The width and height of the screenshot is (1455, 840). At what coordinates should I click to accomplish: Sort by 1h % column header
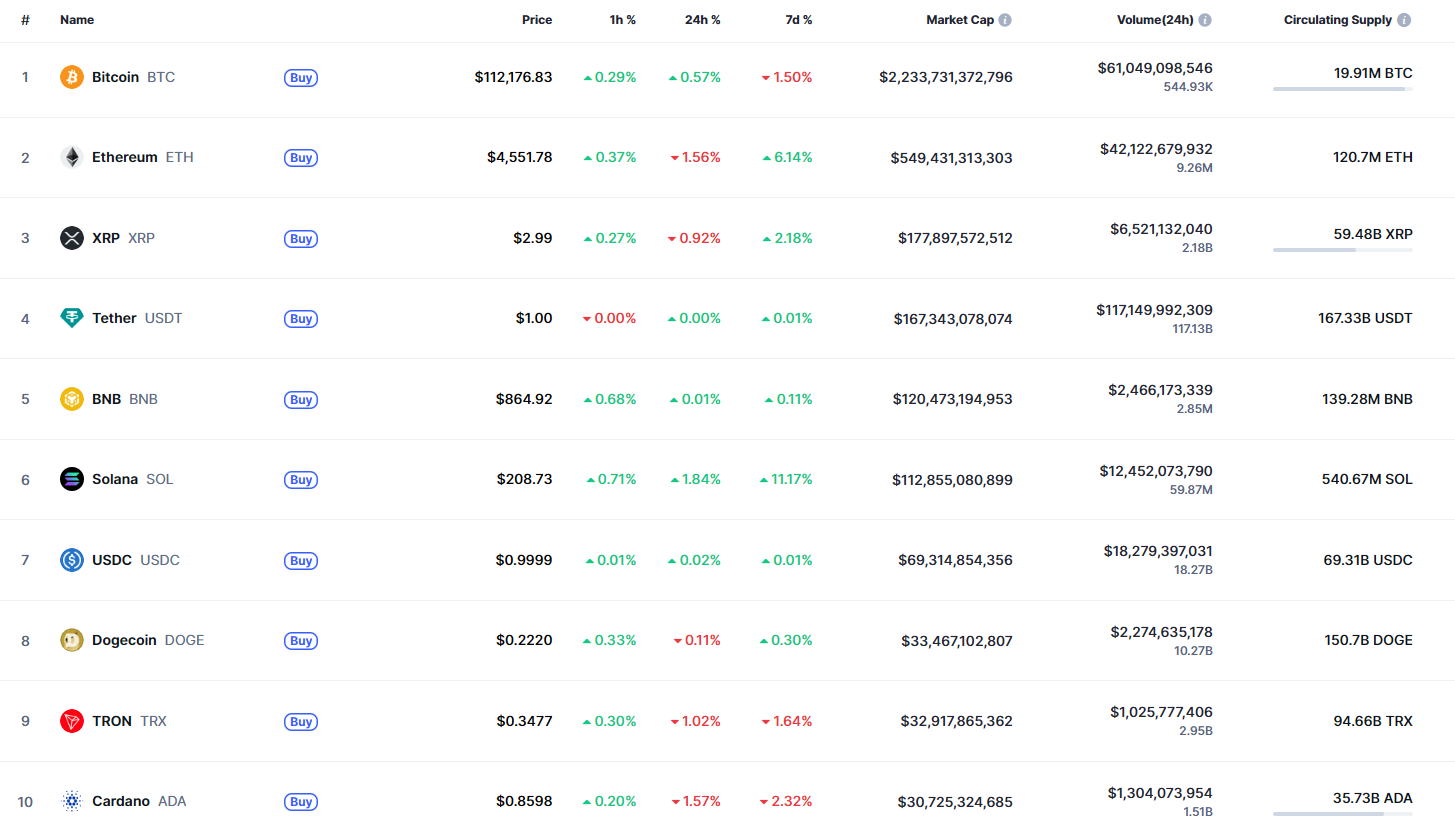[x=623, y=20]
